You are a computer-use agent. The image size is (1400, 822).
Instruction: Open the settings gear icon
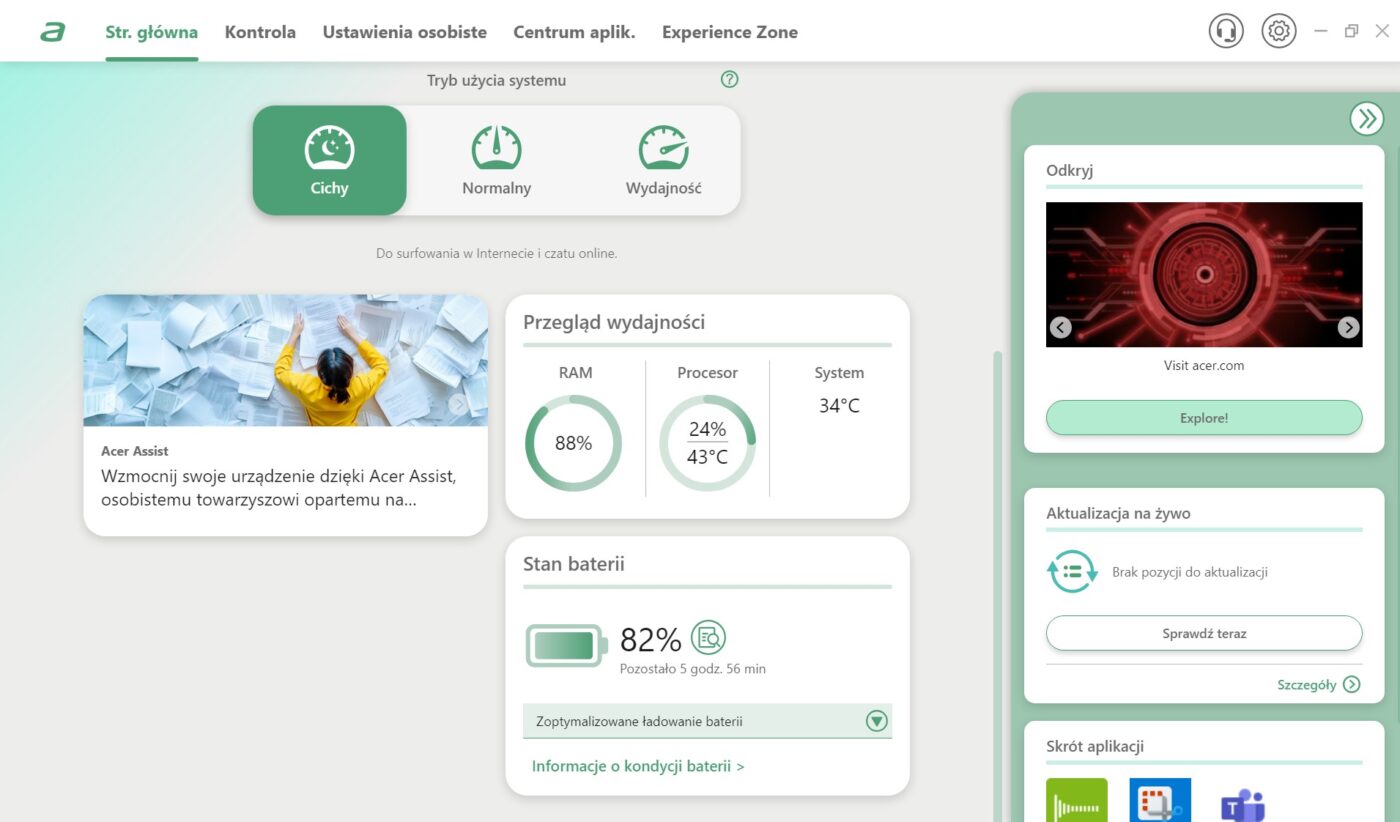coord(1278,31)
